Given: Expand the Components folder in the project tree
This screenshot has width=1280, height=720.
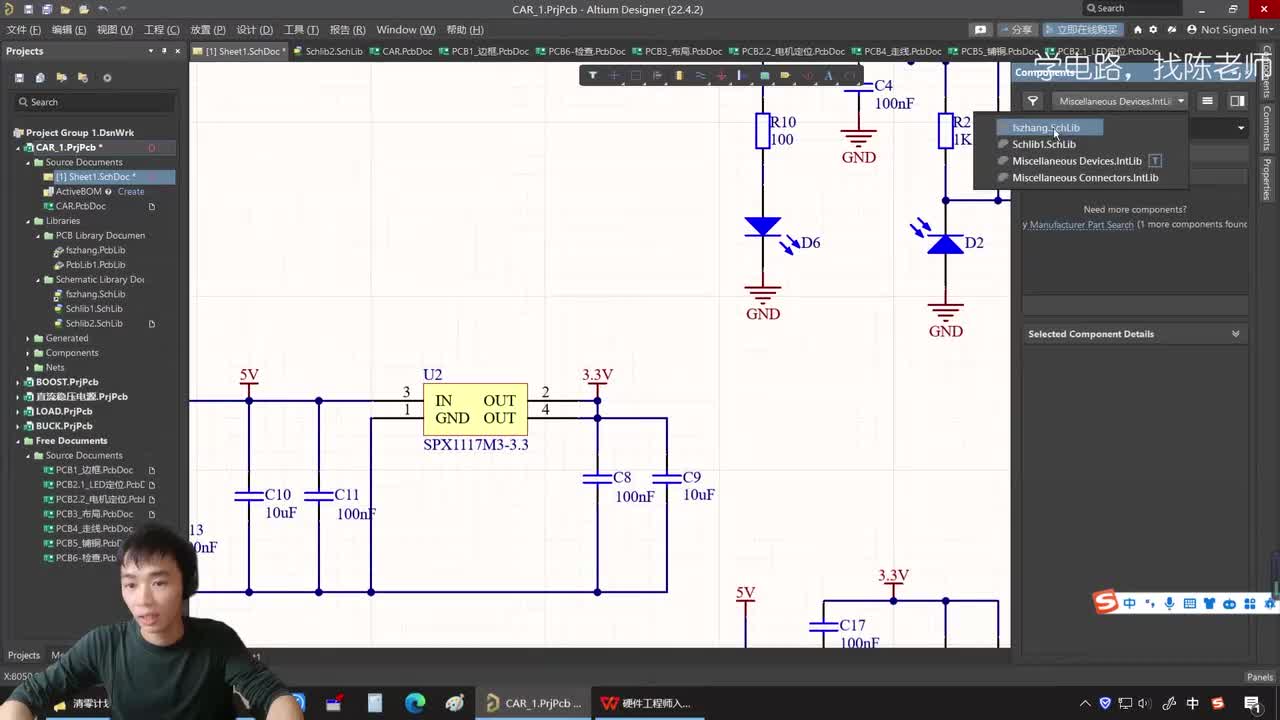Looking at the screenshot, I should pyautogui.click(x=28, y=353).
